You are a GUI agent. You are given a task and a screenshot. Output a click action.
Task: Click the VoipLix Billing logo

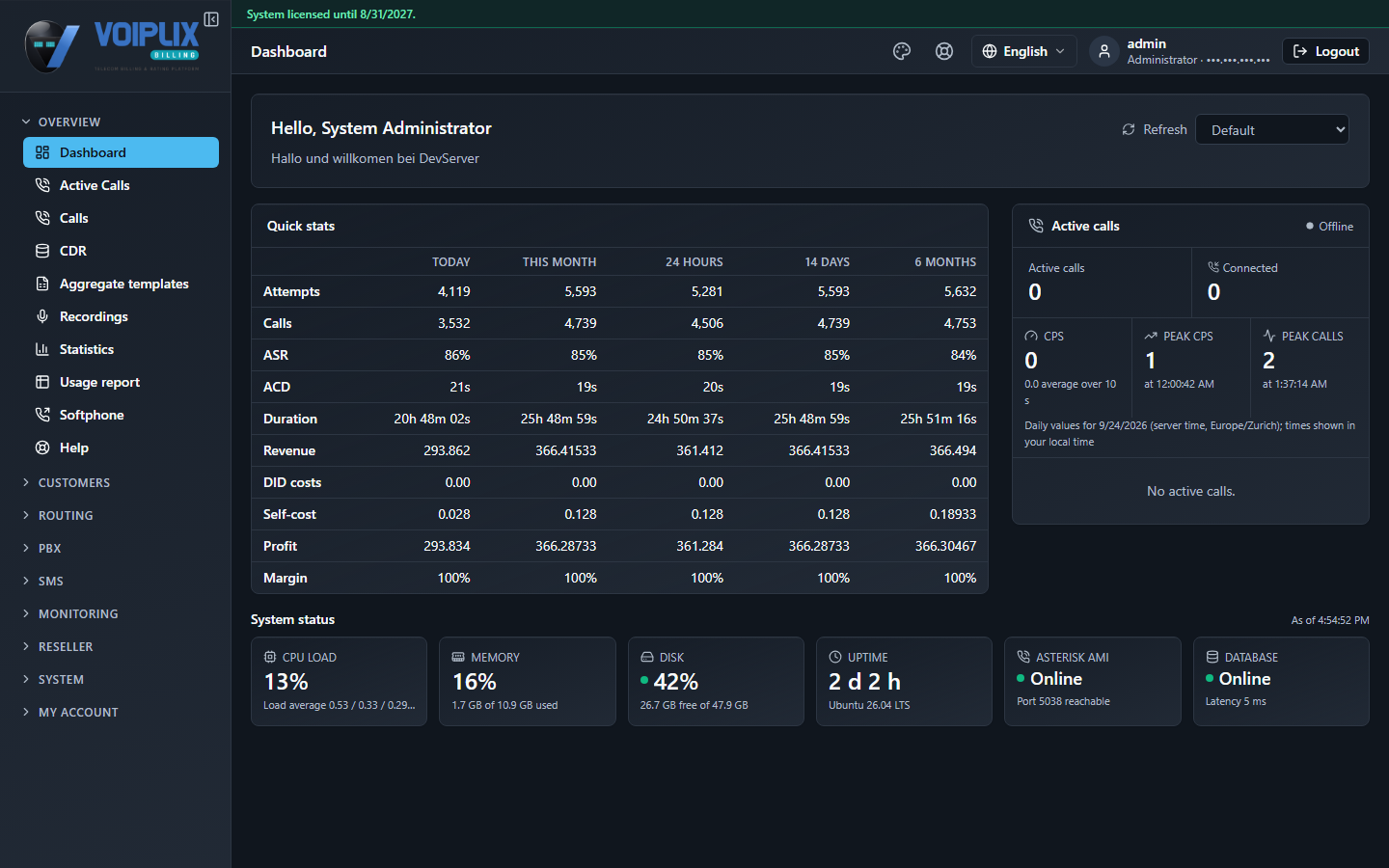pyautogui.click(x=114, y=45)
